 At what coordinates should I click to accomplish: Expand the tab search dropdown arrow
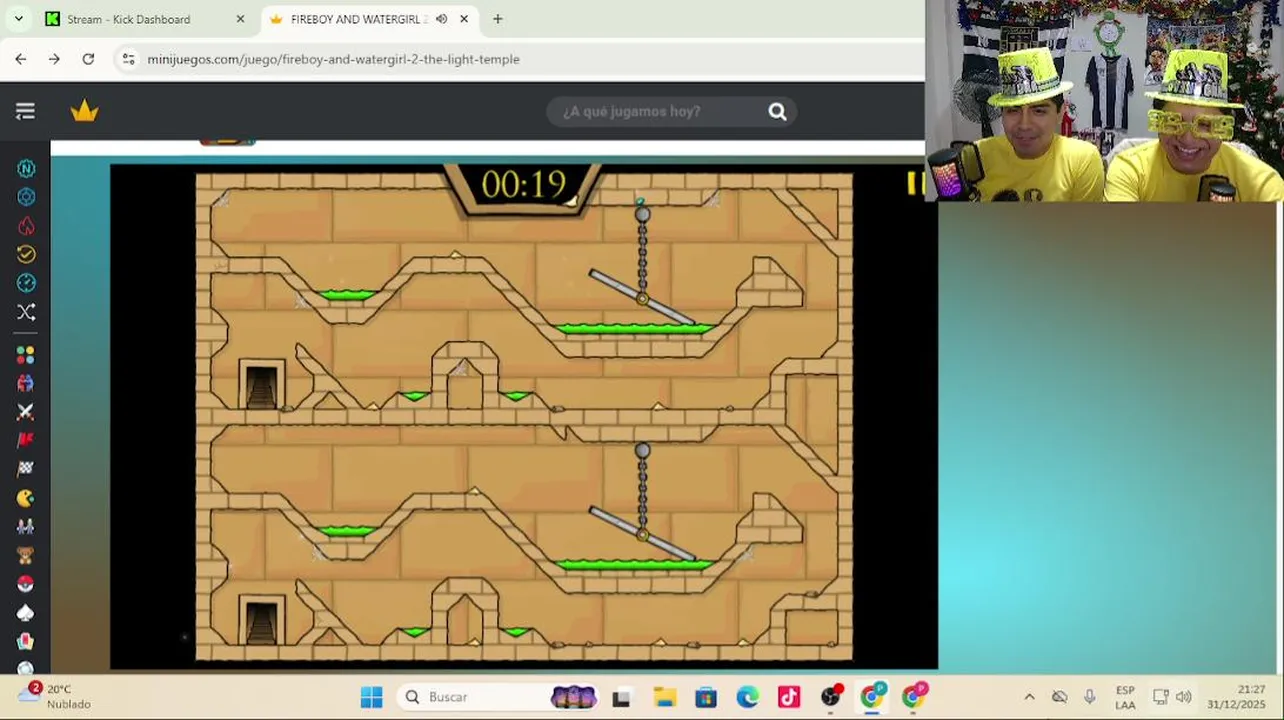coord(18,19)
